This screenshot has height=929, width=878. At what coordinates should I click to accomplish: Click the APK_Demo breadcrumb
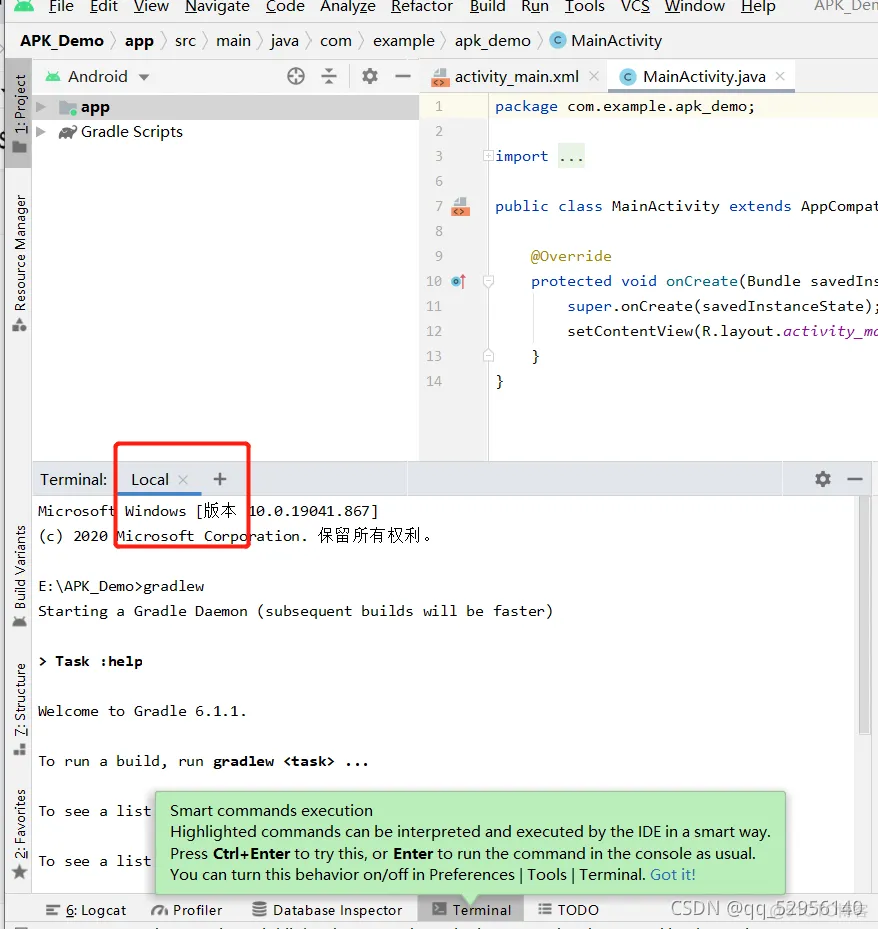(x=62, y=41)
